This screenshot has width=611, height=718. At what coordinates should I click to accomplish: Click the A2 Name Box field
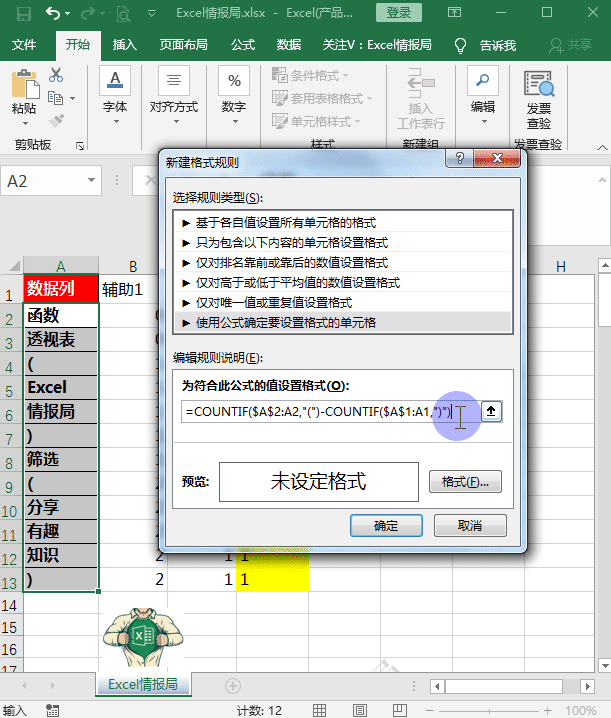44,181
